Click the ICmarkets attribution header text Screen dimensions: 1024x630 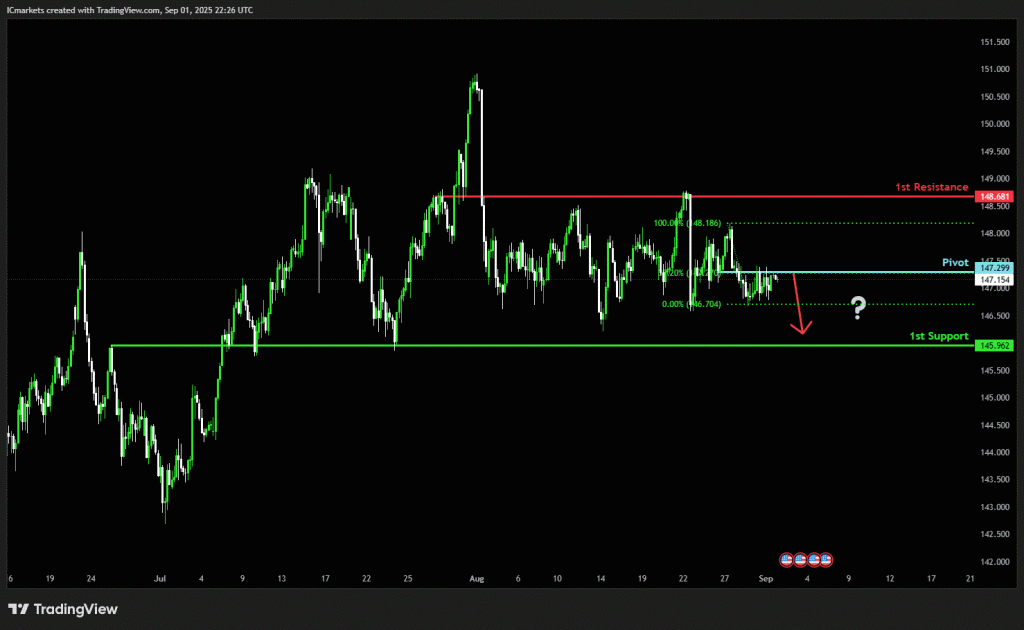pyautogui.click(x=130, y=10)
